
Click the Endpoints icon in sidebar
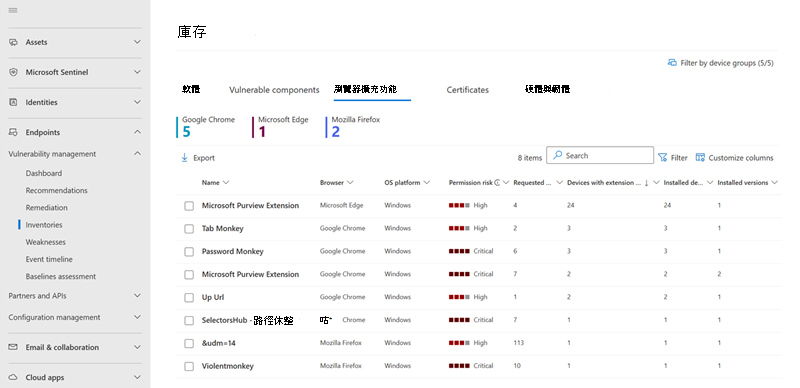[x=13, y=132]
